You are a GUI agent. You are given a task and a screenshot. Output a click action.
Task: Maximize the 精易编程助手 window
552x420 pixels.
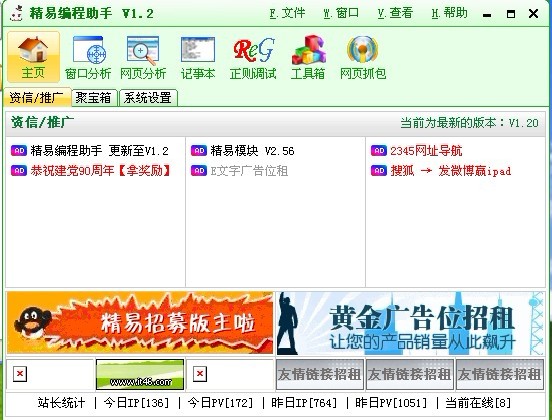[x=510, y=14]
